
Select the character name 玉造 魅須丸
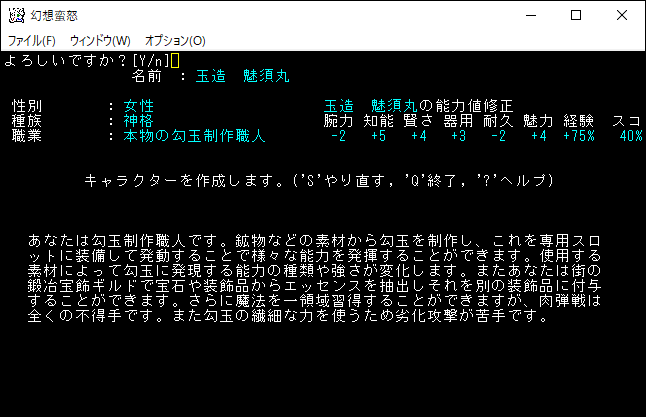[243, 76]
